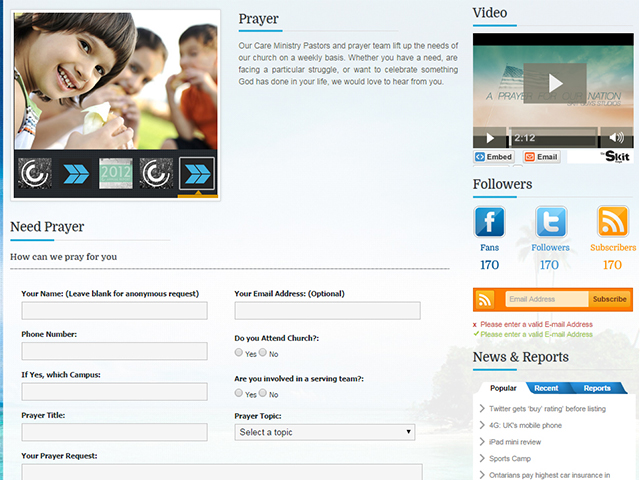Image resolution: width=640 pixels, height=480 pixels.
Task: Click the Skit logo beneath video
Action: 616,156
